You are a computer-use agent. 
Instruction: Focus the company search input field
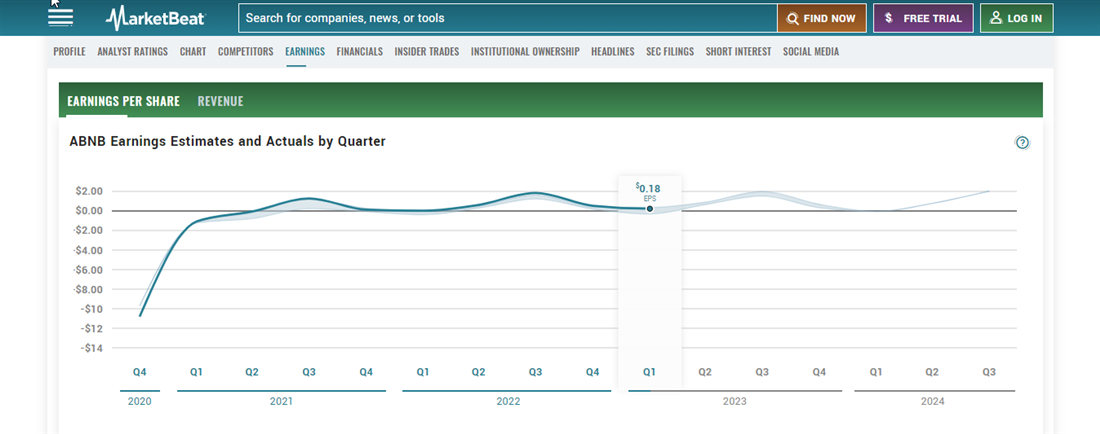(507, 18)
